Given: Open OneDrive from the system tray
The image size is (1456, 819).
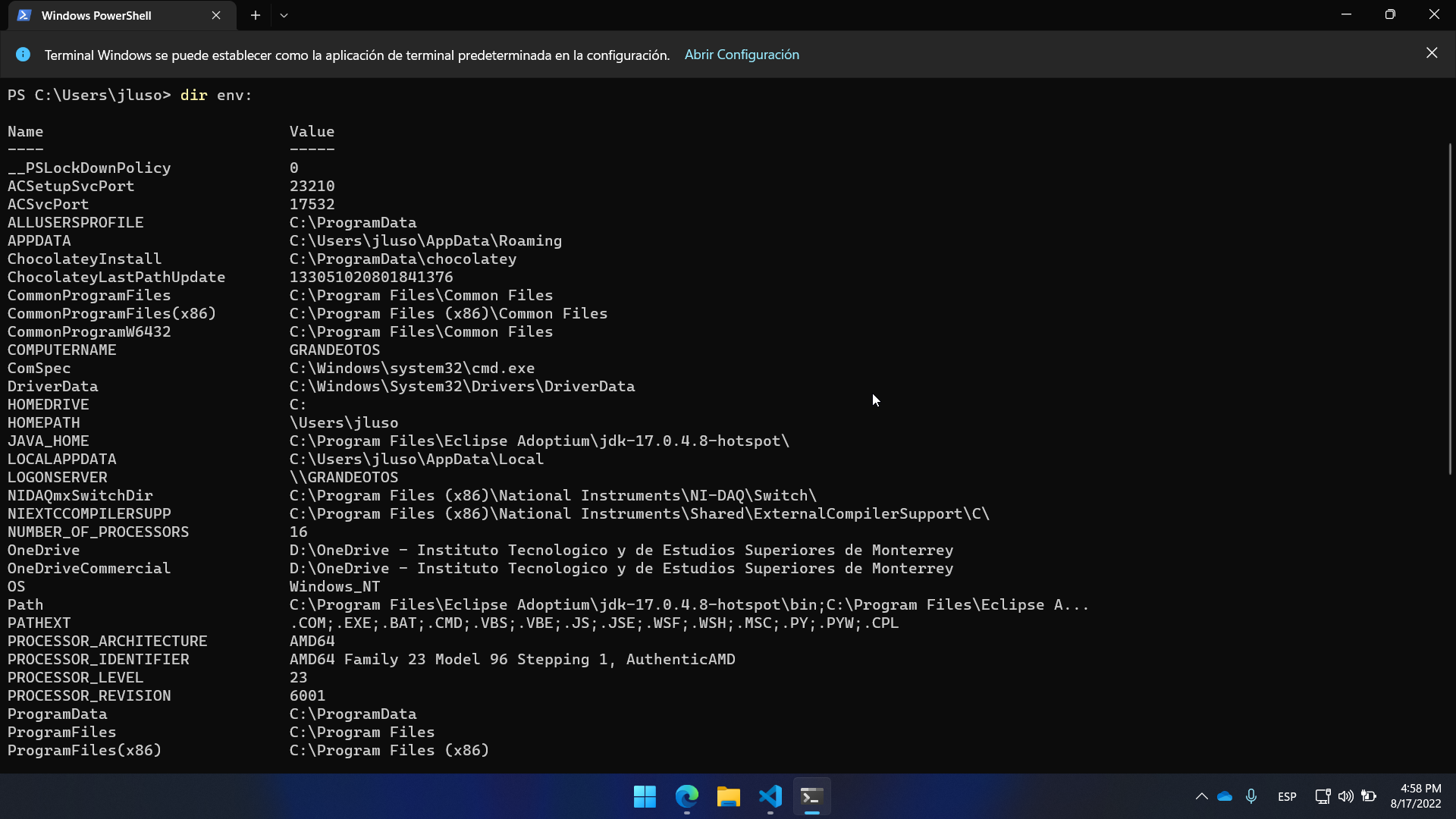Looking at the screenshot, I should tap(1224, 796).
